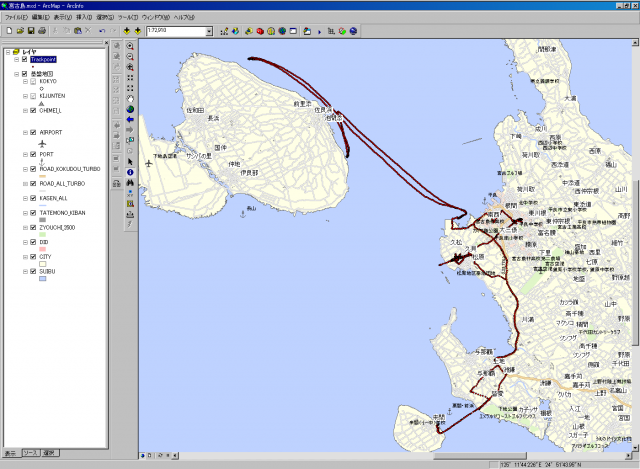Open the ファイル(F) menu

(15, 18)
